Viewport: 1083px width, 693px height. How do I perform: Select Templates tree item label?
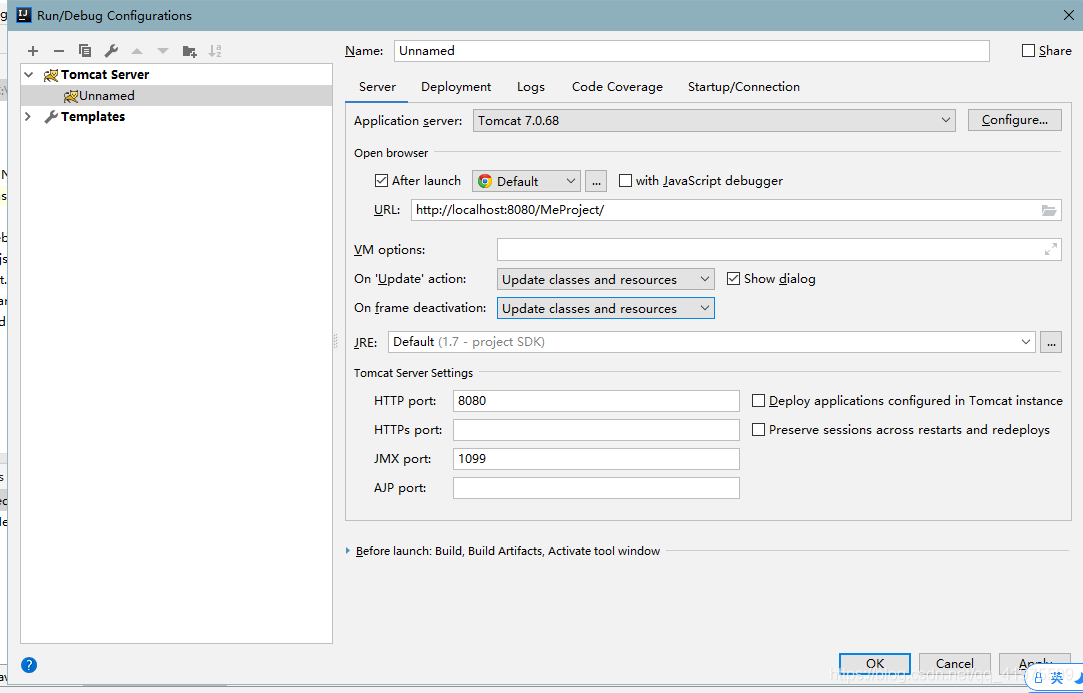point(93,117)
